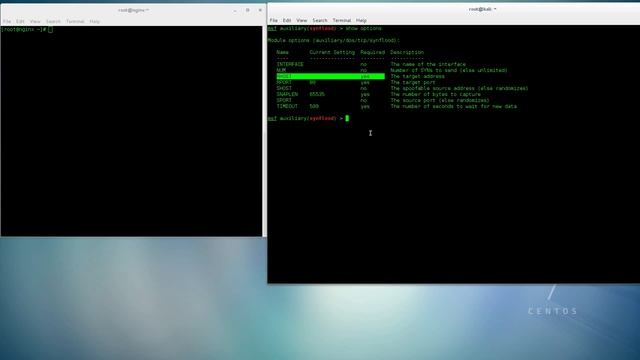Open Search menu in root@kali terminal
Viewport: 640px width, 360px height.
tap(320, 20)
